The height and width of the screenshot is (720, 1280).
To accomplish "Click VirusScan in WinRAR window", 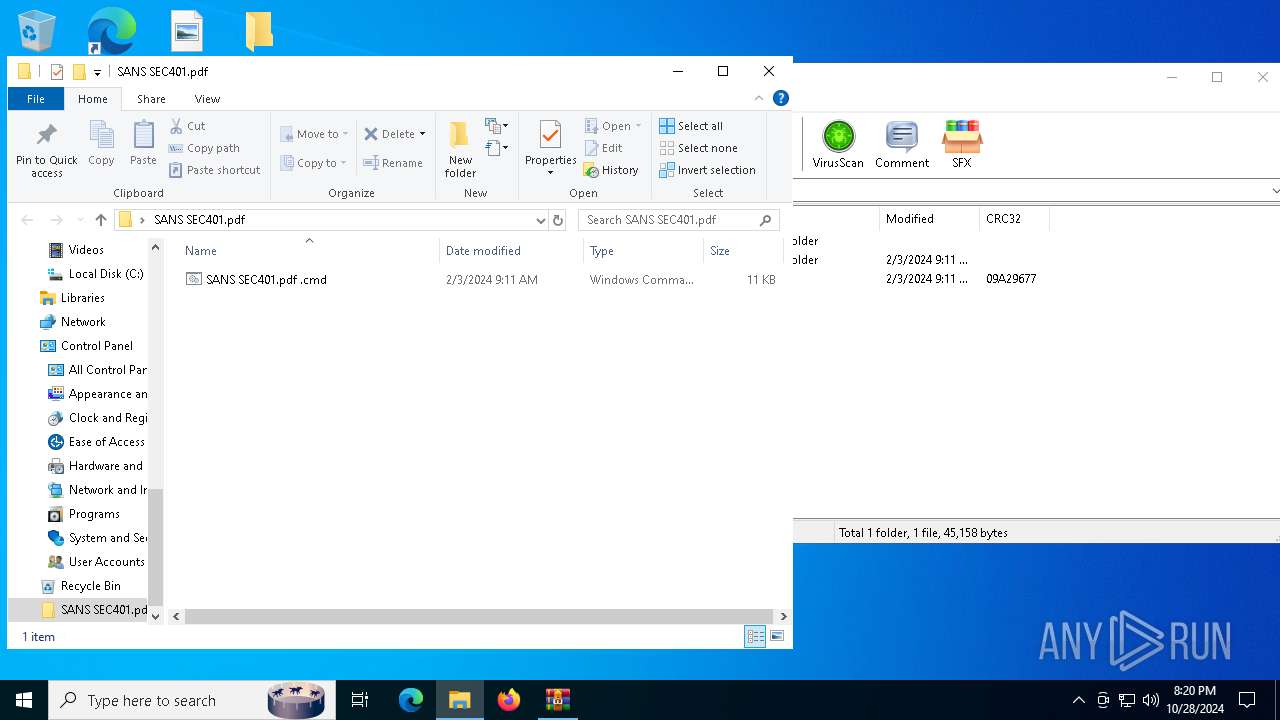I will click(x=838, y=144).
